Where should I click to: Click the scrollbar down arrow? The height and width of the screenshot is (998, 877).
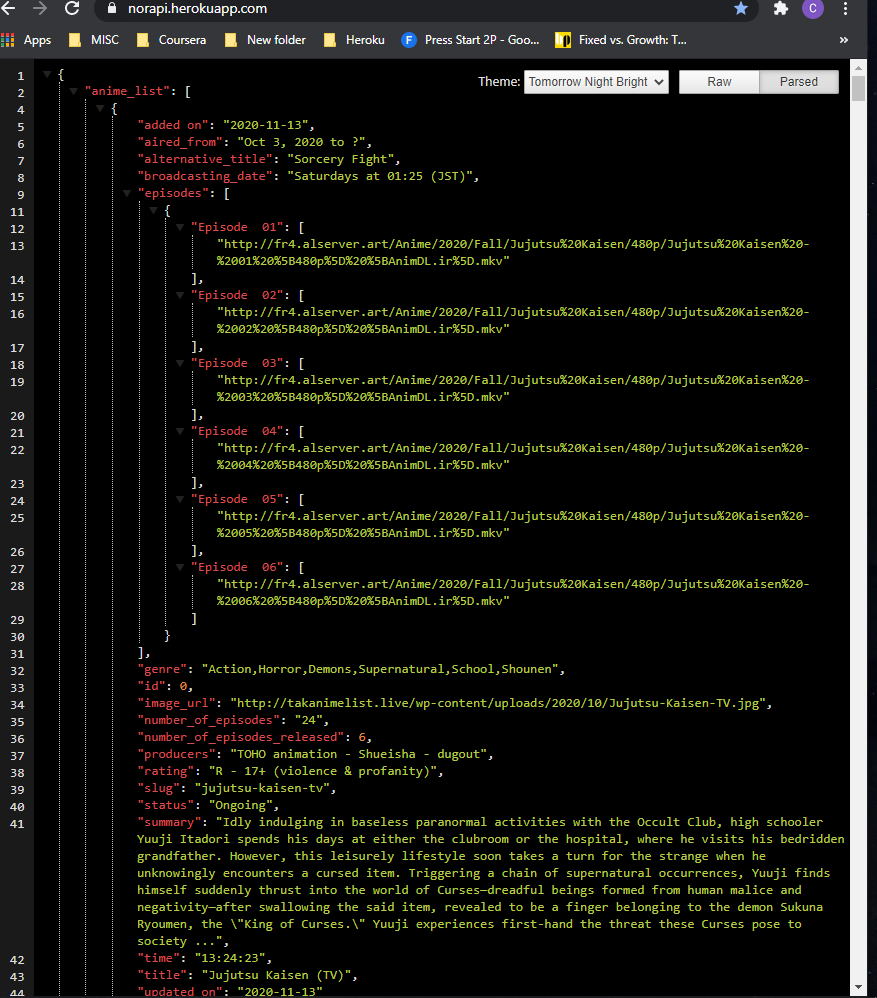click(x=859, y=988)
